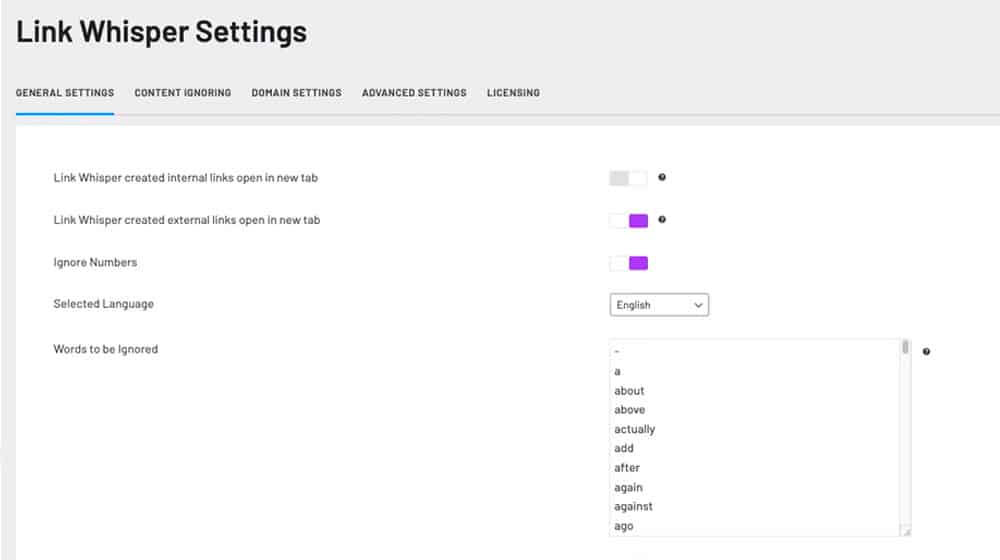Screen dimensions: 1000x560
Task: Go to Domain Settings tab
Action: click(297, 92)
